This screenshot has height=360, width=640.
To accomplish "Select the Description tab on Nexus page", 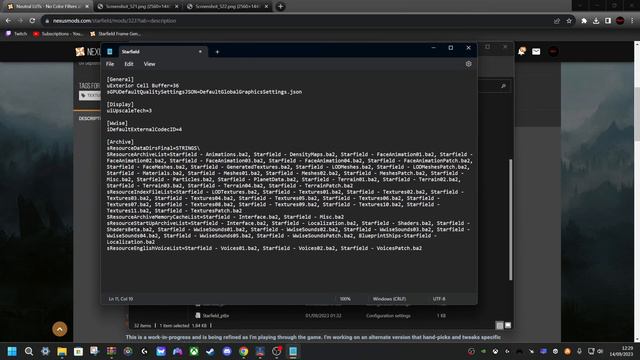I will (x=89, y=118).
